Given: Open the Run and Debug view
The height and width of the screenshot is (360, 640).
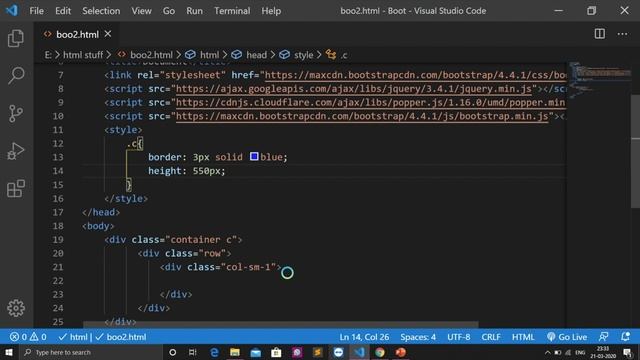Looking at the screenshot, I should [16, 151].
